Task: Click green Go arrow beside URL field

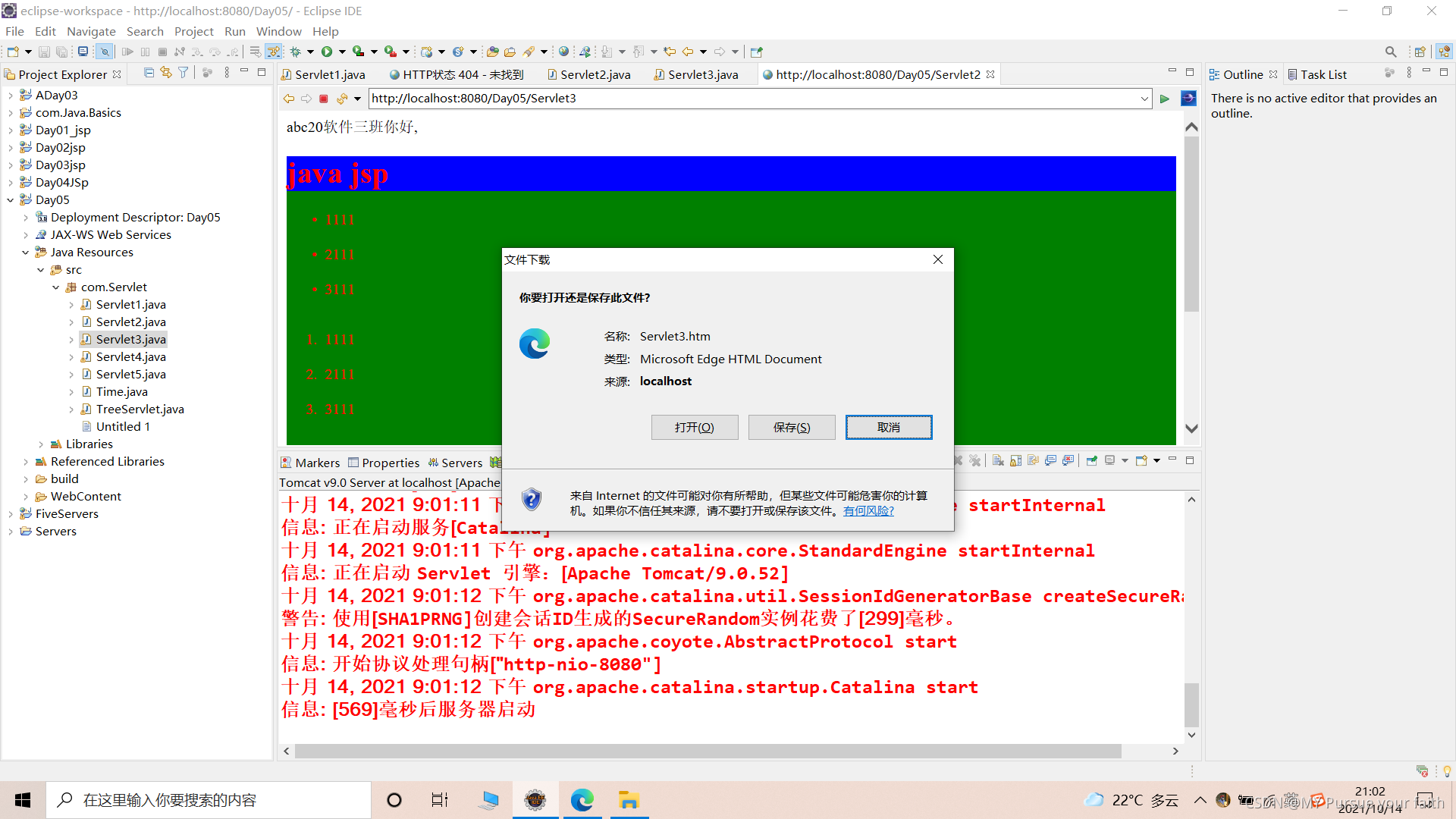Action: [1165, 99]
